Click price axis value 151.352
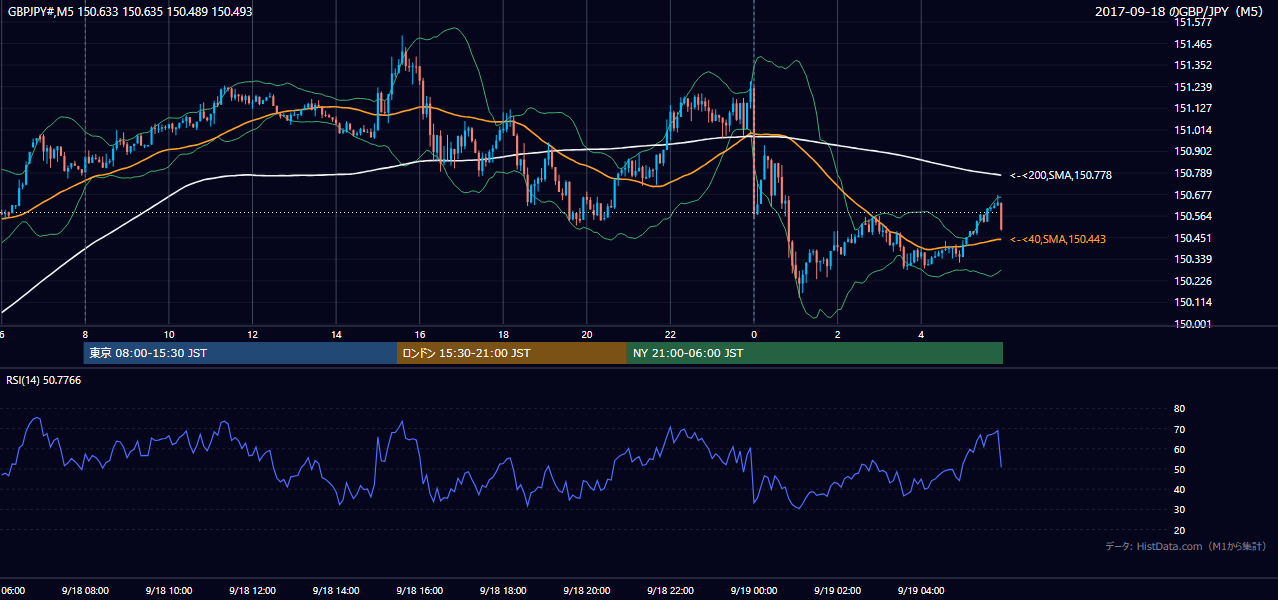 point(1193,65)
